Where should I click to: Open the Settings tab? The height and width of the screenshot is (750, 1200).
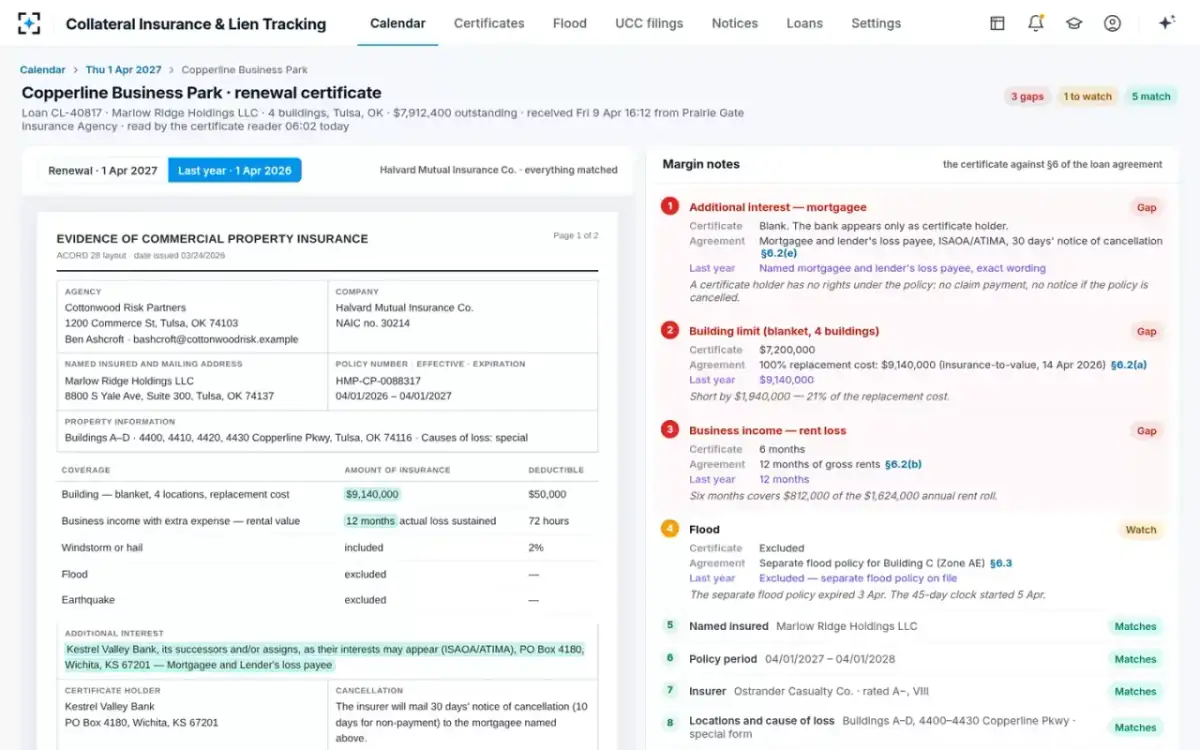(x=876, y=23)
